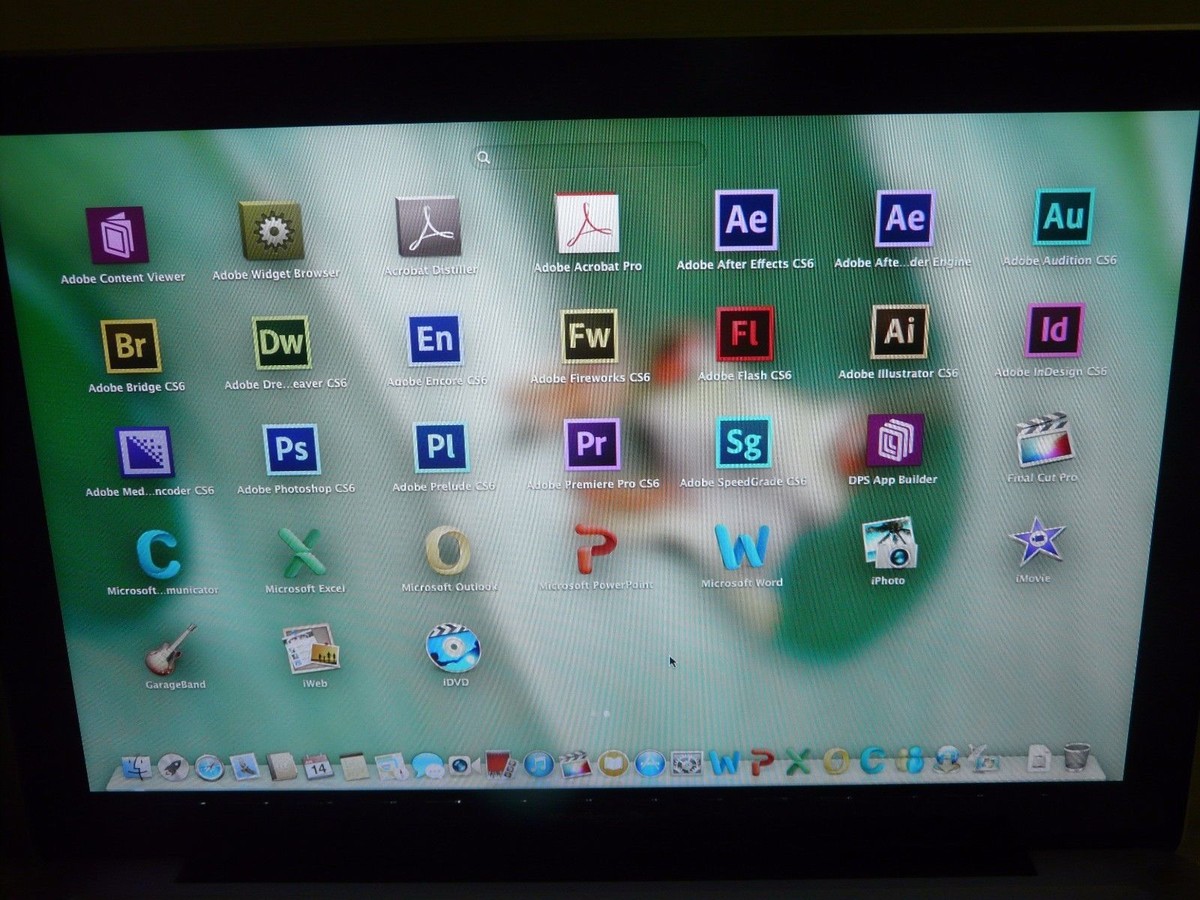Open Adobe Media Encoder CS6
The image size is (1200, 900).
click(145, 452)
